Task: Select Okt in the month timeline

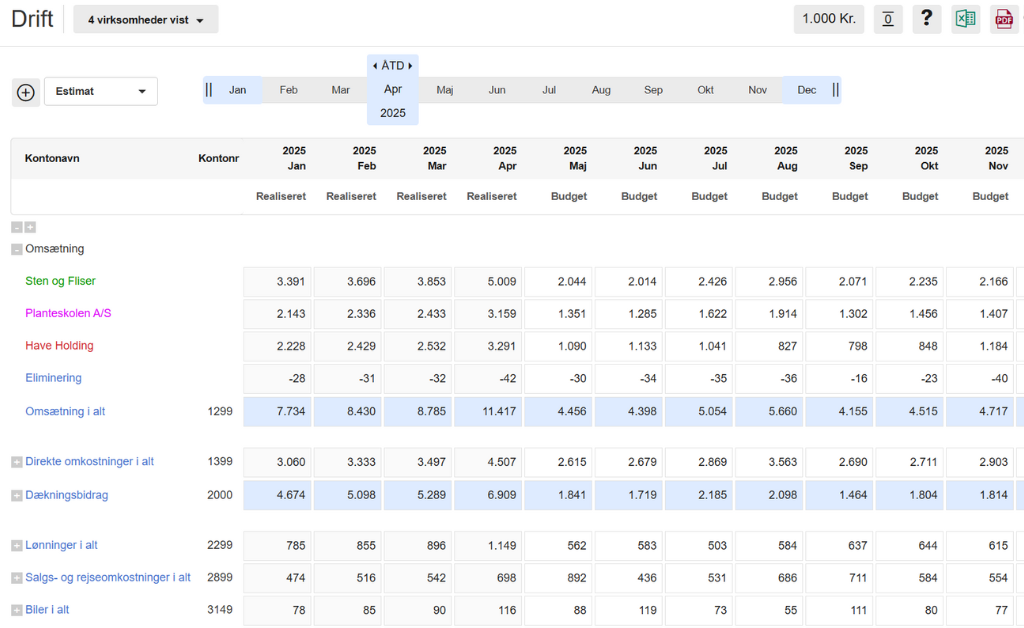Action: pos(705,90)
